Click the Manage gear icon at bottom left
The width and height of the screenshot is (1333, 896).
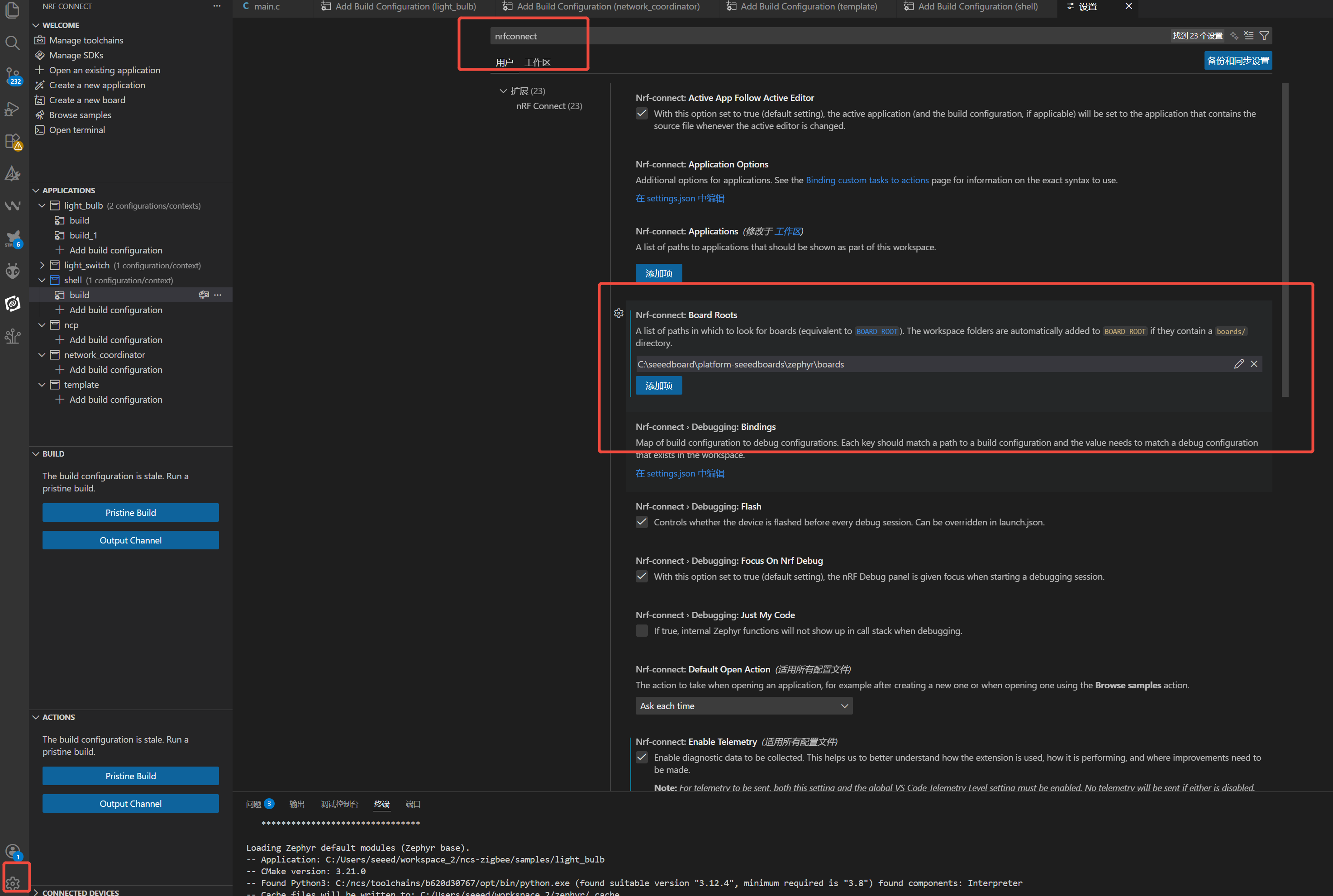coord(13,883)
